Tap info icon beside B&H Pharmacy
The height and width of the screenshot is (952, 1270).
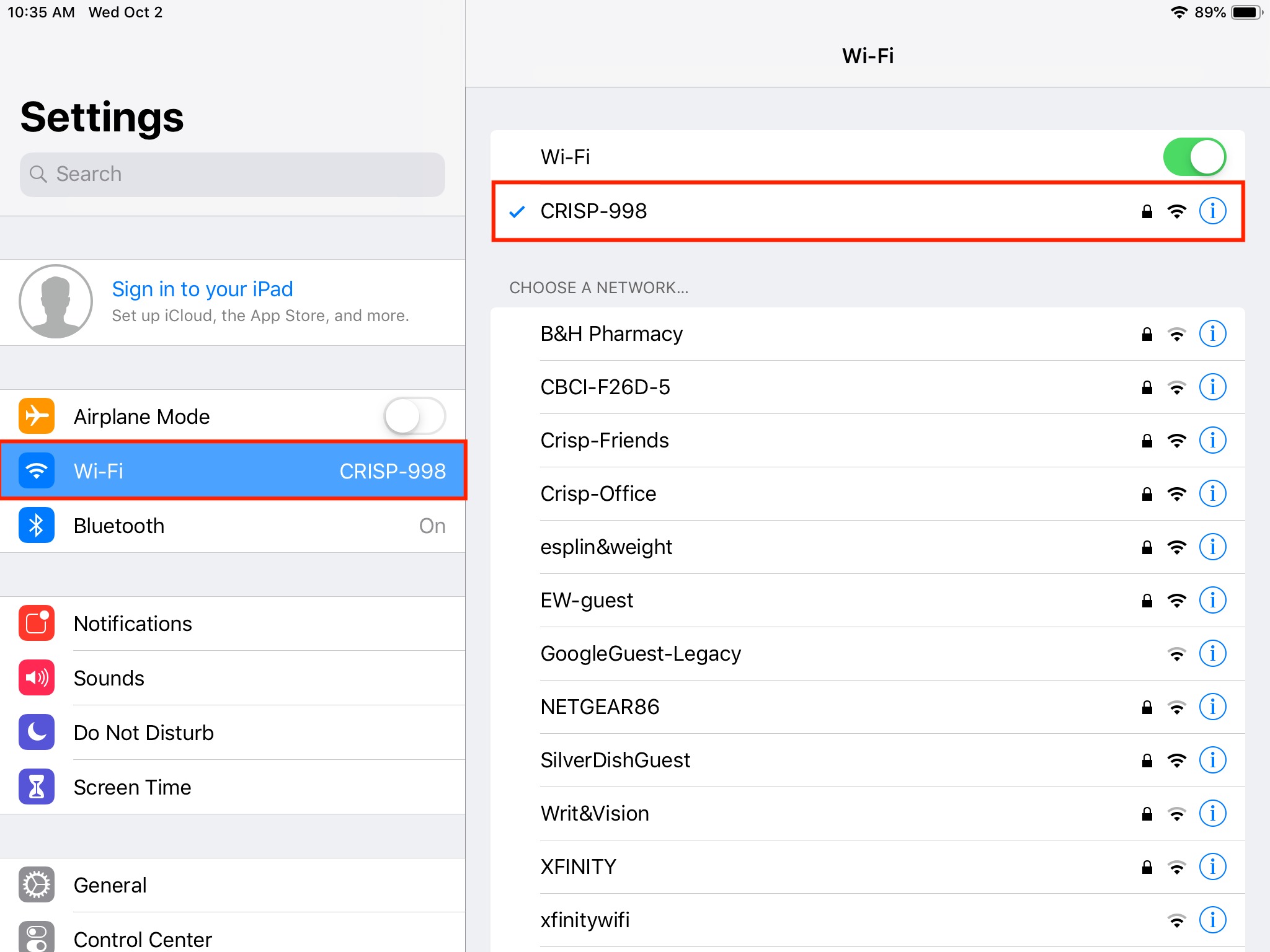(x=1212, y=334)
